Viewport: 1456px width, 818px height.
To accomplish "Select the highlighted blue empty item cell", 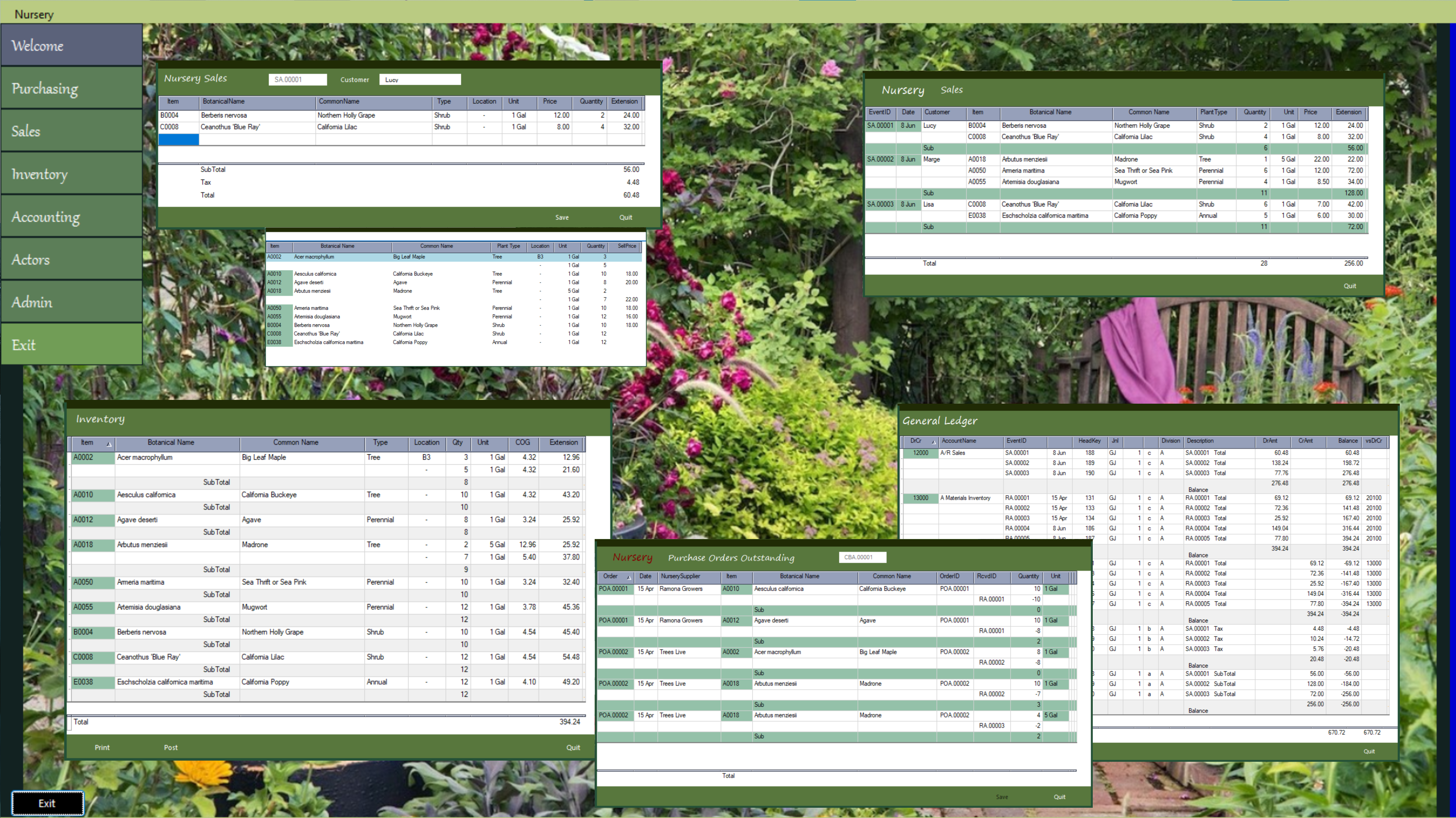I will pyautogui.click(x=179, y=139).
